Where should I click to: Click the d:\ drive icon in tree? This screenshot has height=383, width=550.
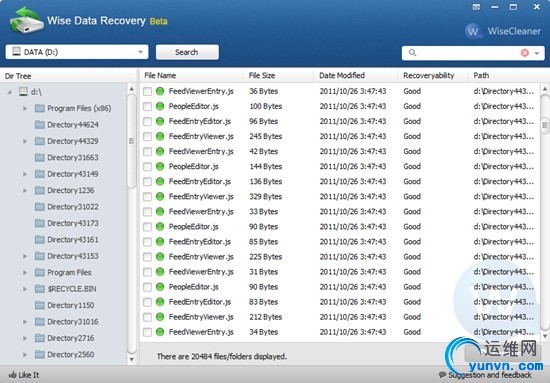pos(23,92)
